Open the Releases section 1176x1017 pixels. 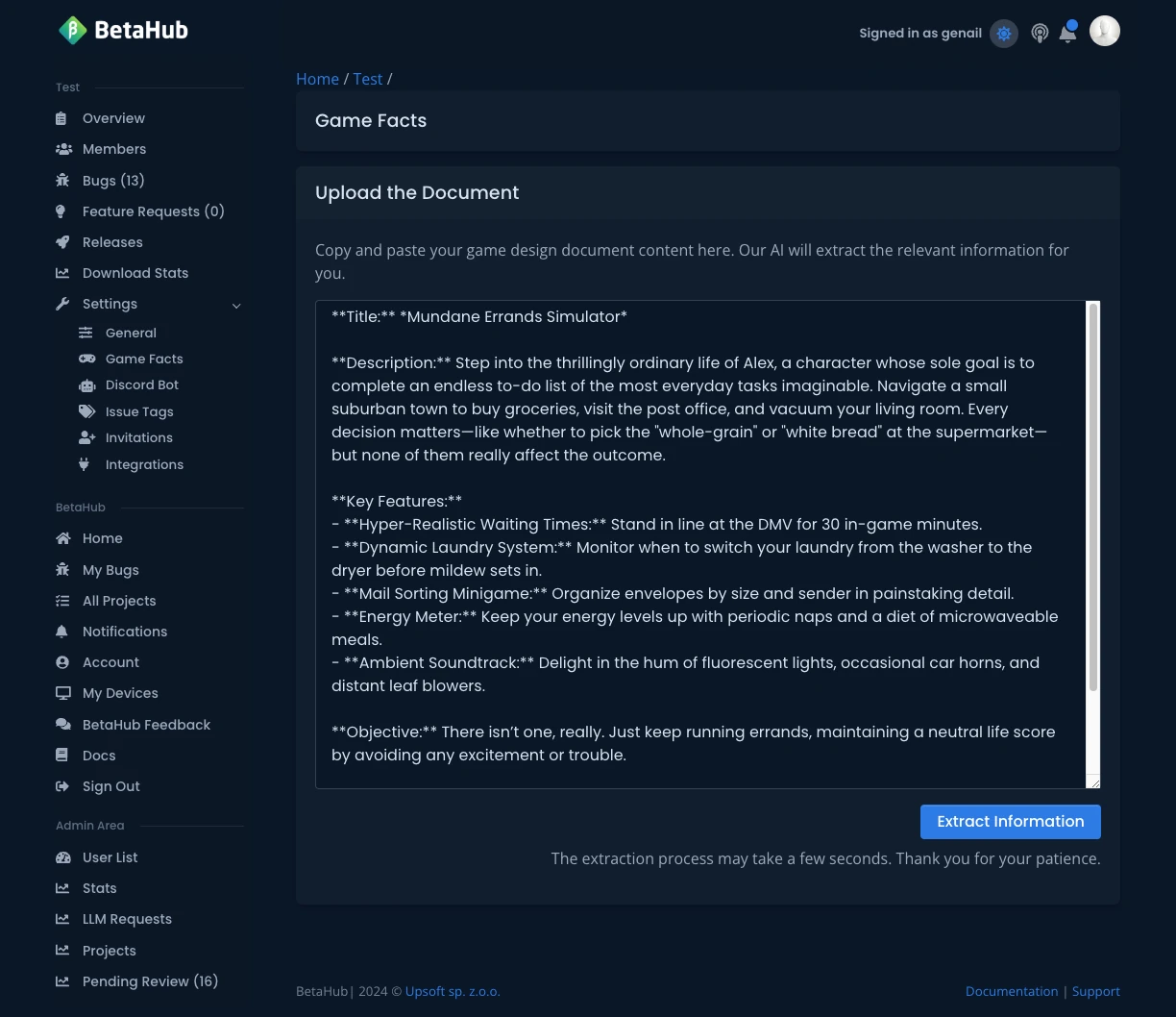click(x=112, y=242)
